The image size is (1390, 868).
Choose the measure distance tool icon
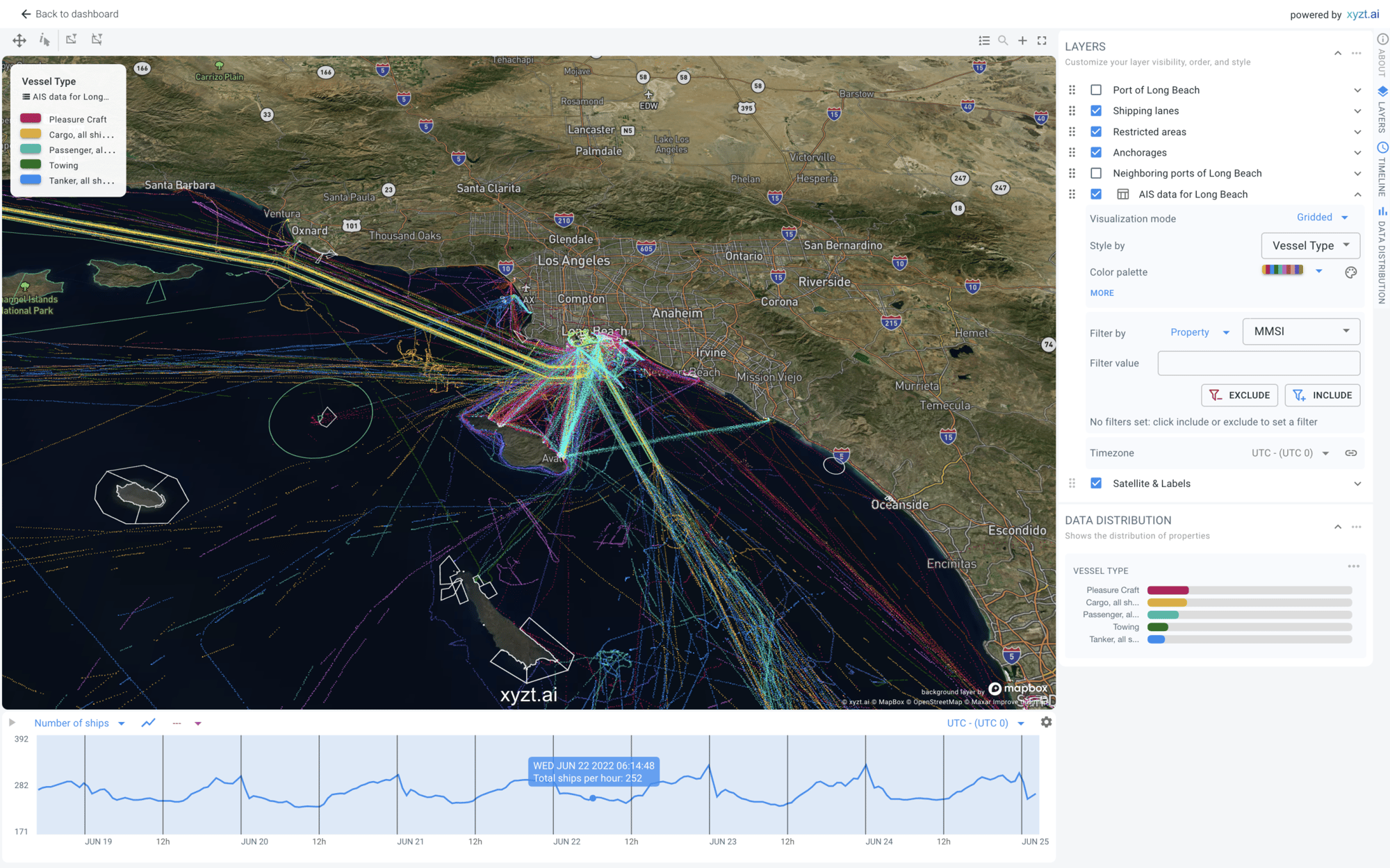point(71,40)
